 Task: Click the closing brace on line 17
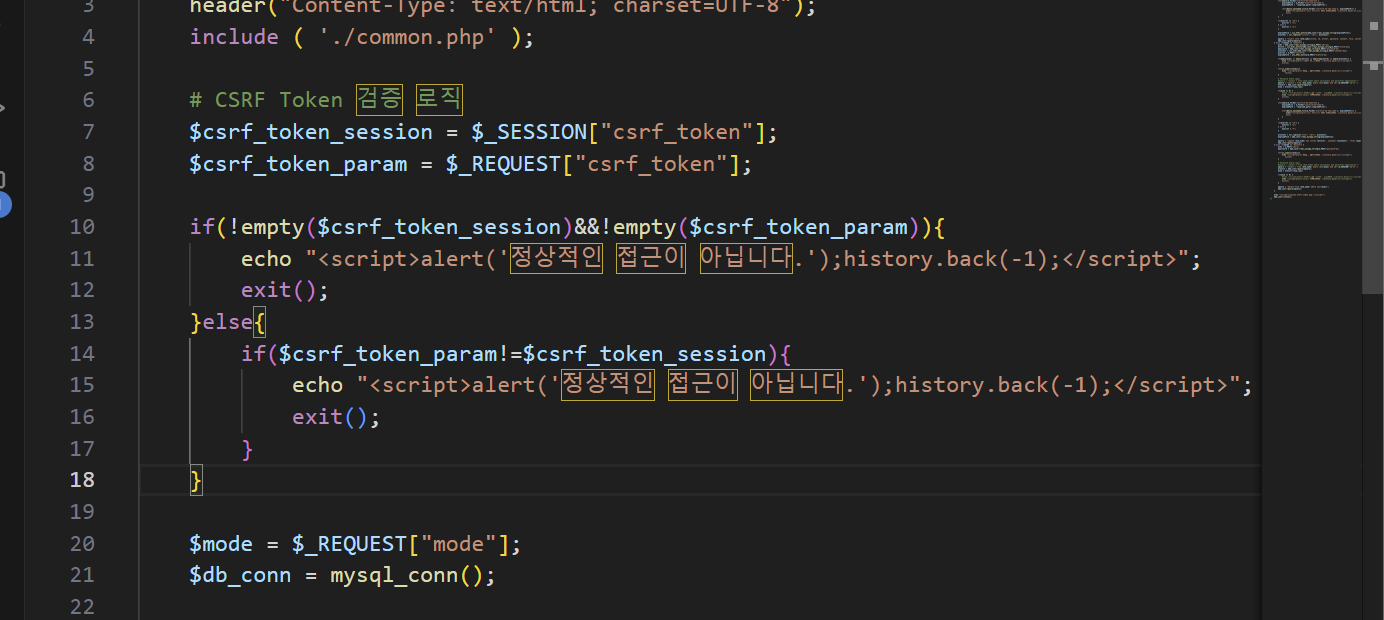(x=247, y=449)
